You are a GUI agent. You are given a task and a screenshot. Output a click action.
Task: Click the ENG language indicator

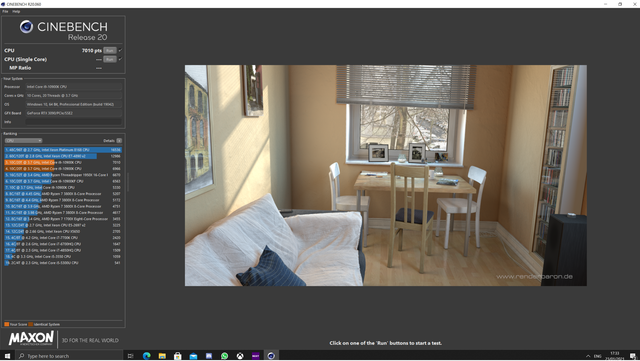pyautogui.click(x=598, y=356)
